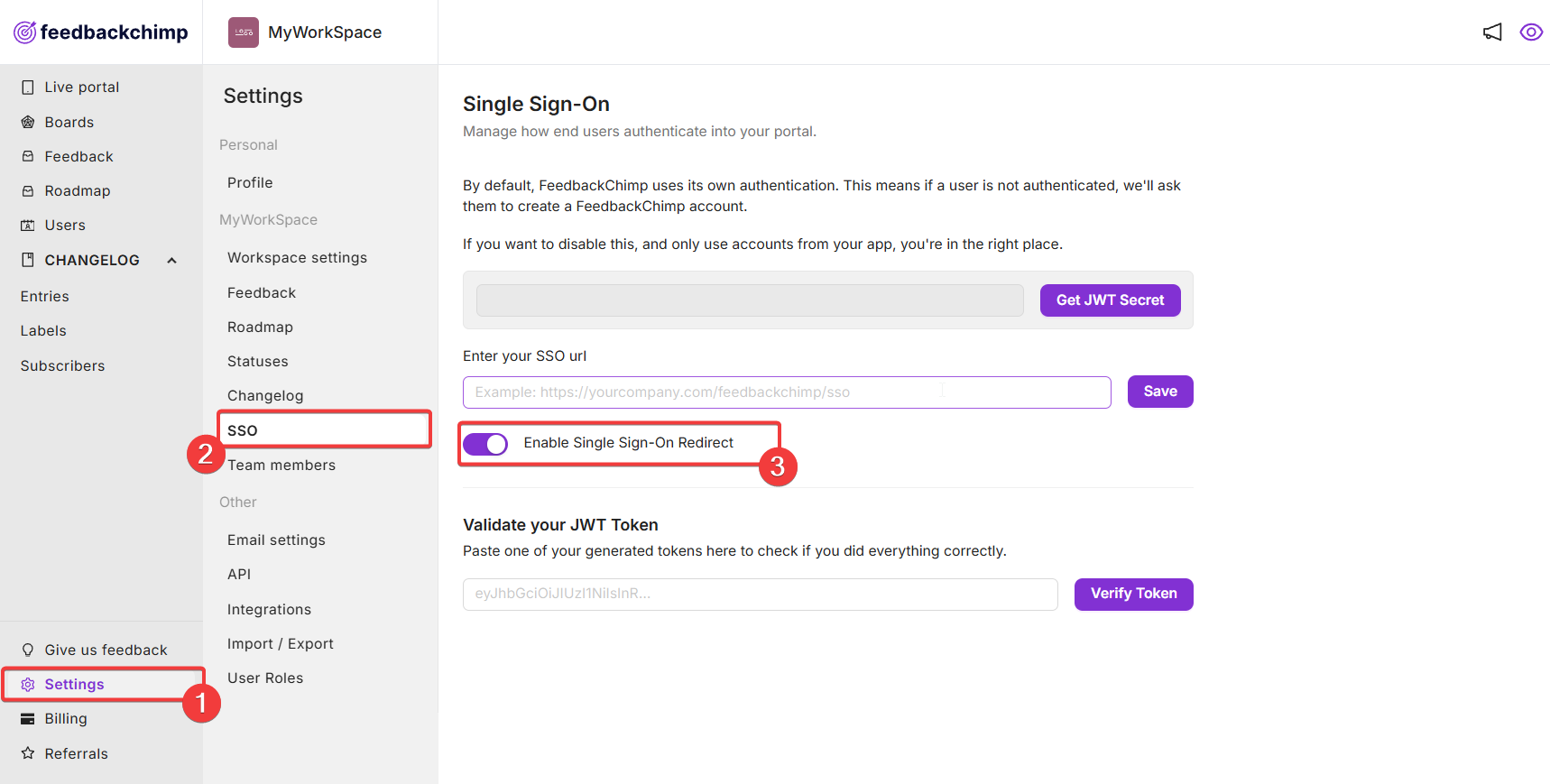
Task: Click the left sidebar Roadmap icon
Action: point(28,190)
